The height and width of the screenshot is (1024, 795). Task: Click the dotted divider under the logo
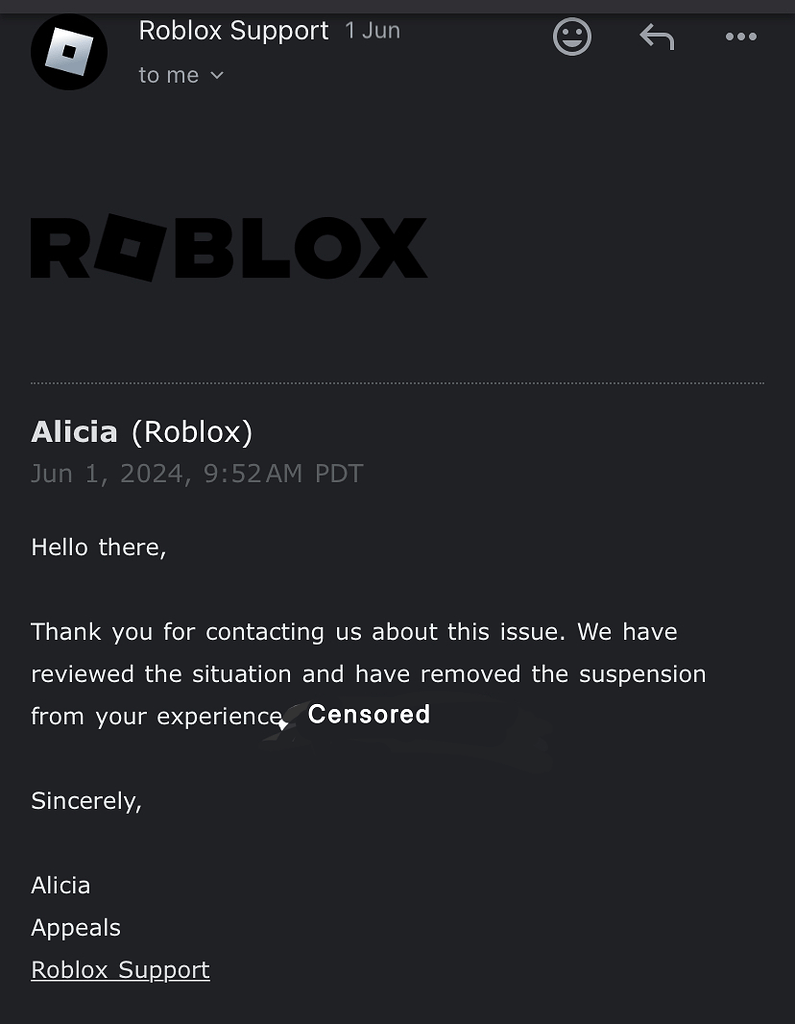pos(397,383)
